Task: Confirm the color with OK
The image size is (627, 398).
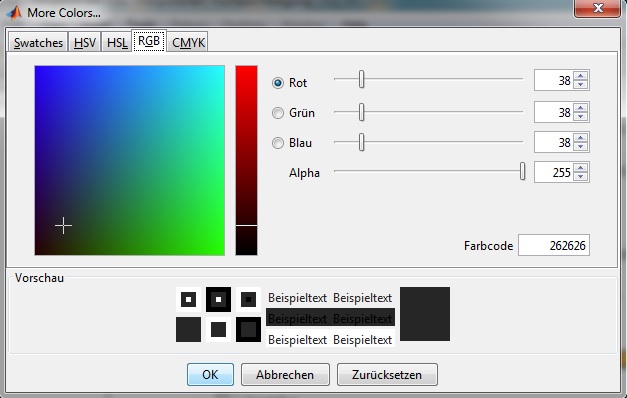Action: (210, 374)
